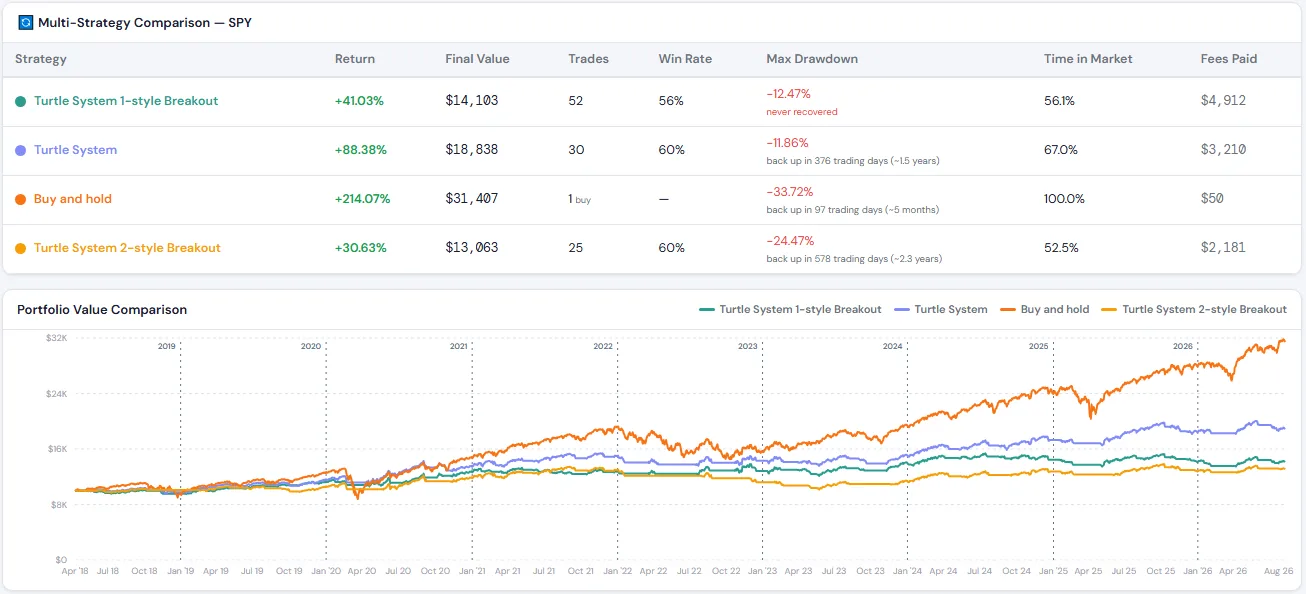The image size is (1306, 594).
Task: Click the -33.72% max drawdown value
Action: tap(790, 192)
